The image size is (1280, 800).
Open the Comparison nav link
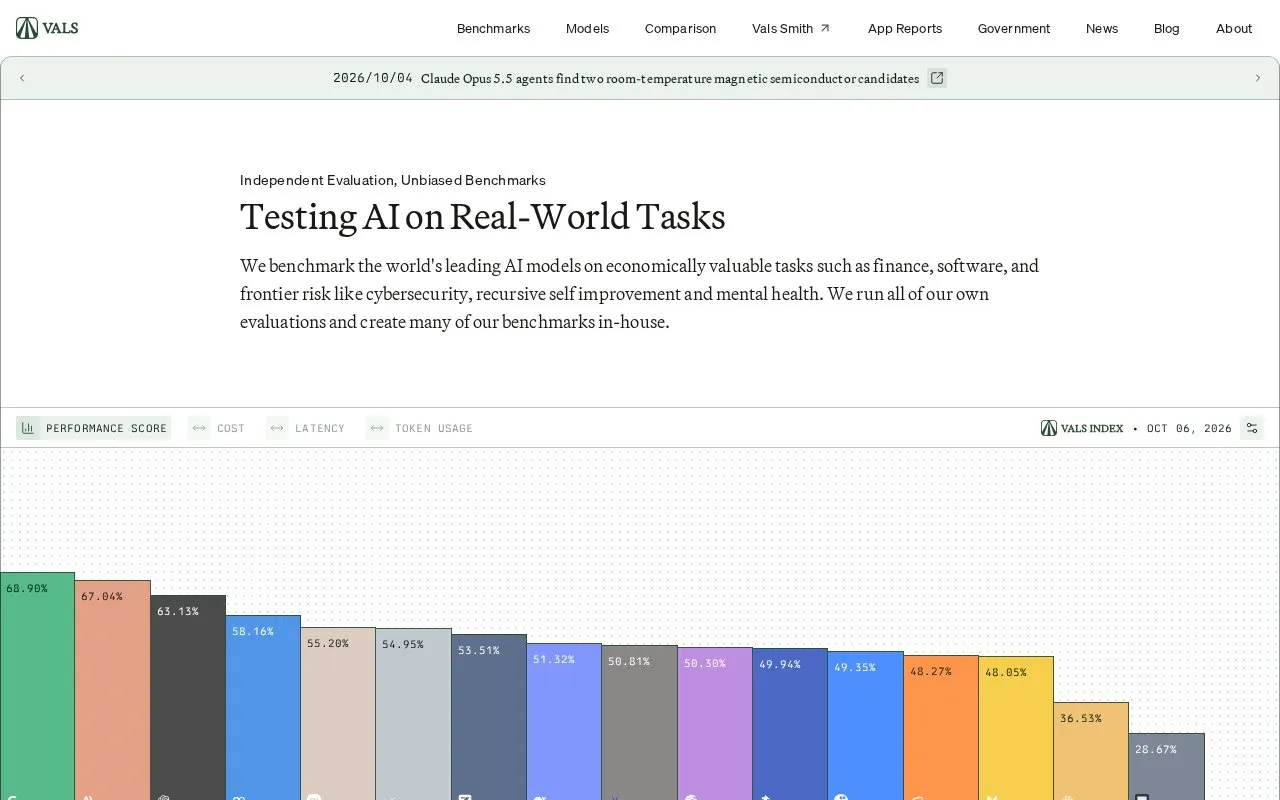(x=680, y=28)
